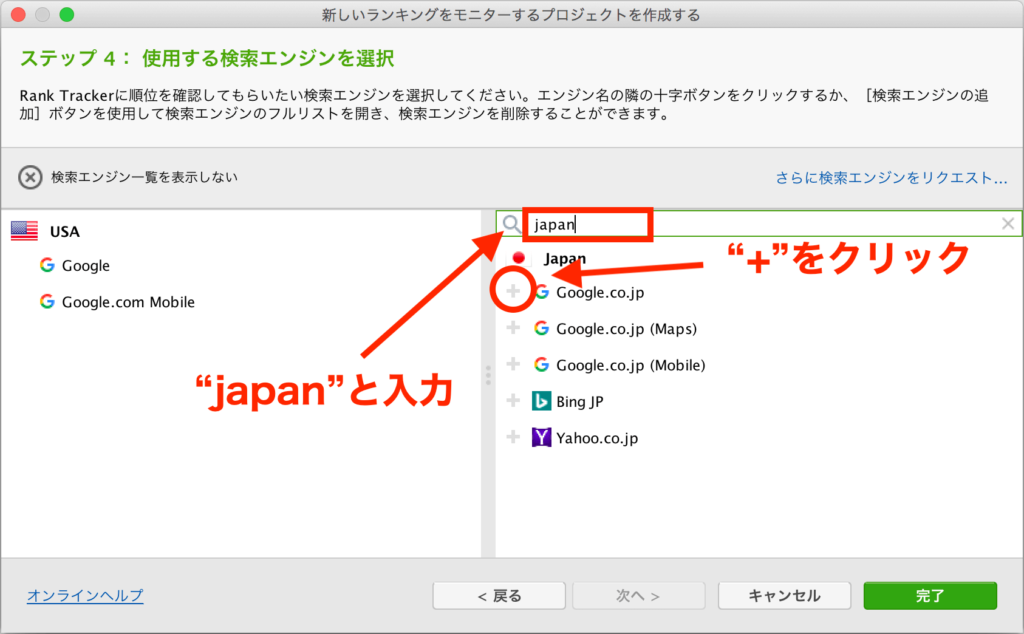The height and width of the screenshot is (634, 1024).
Task: Click the green 完了 finish button
Action: [930, 595]
